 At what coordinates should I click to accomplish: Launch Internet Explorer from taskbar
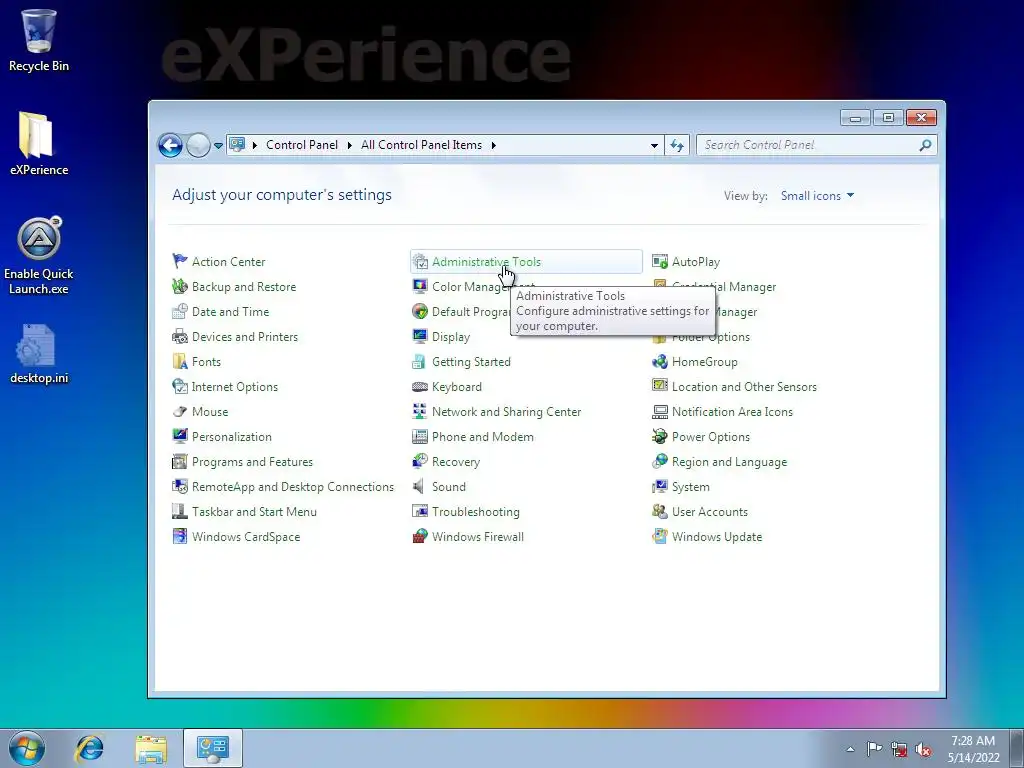tap(89, 748)
